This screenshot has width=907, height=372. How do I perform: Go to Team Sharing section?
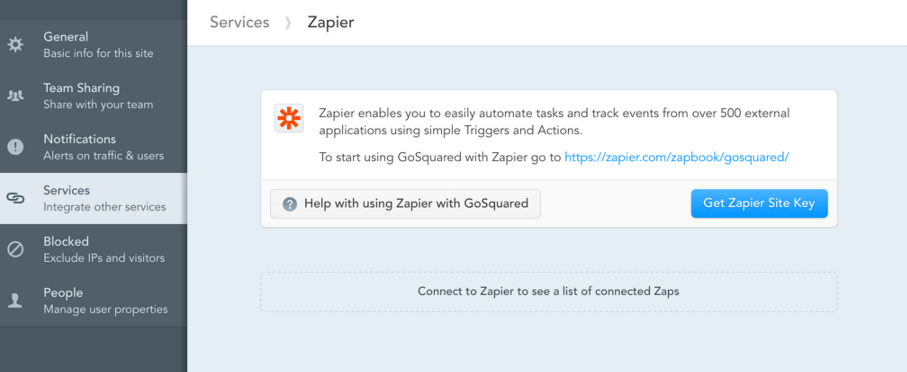pos(93,96)
